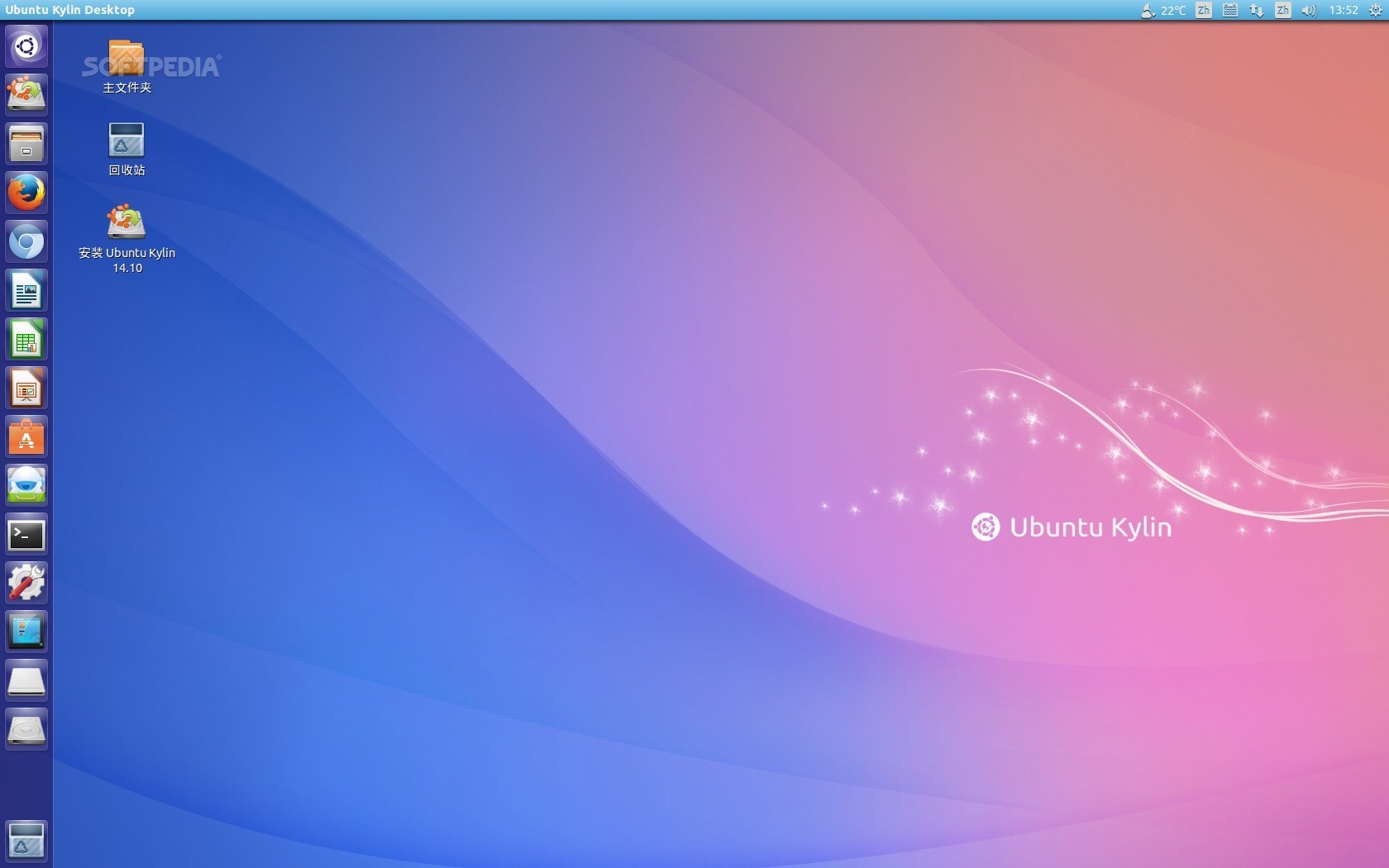The image size is (1389, 868).
Task: Launch the Terminal
Action: point(26,535)
